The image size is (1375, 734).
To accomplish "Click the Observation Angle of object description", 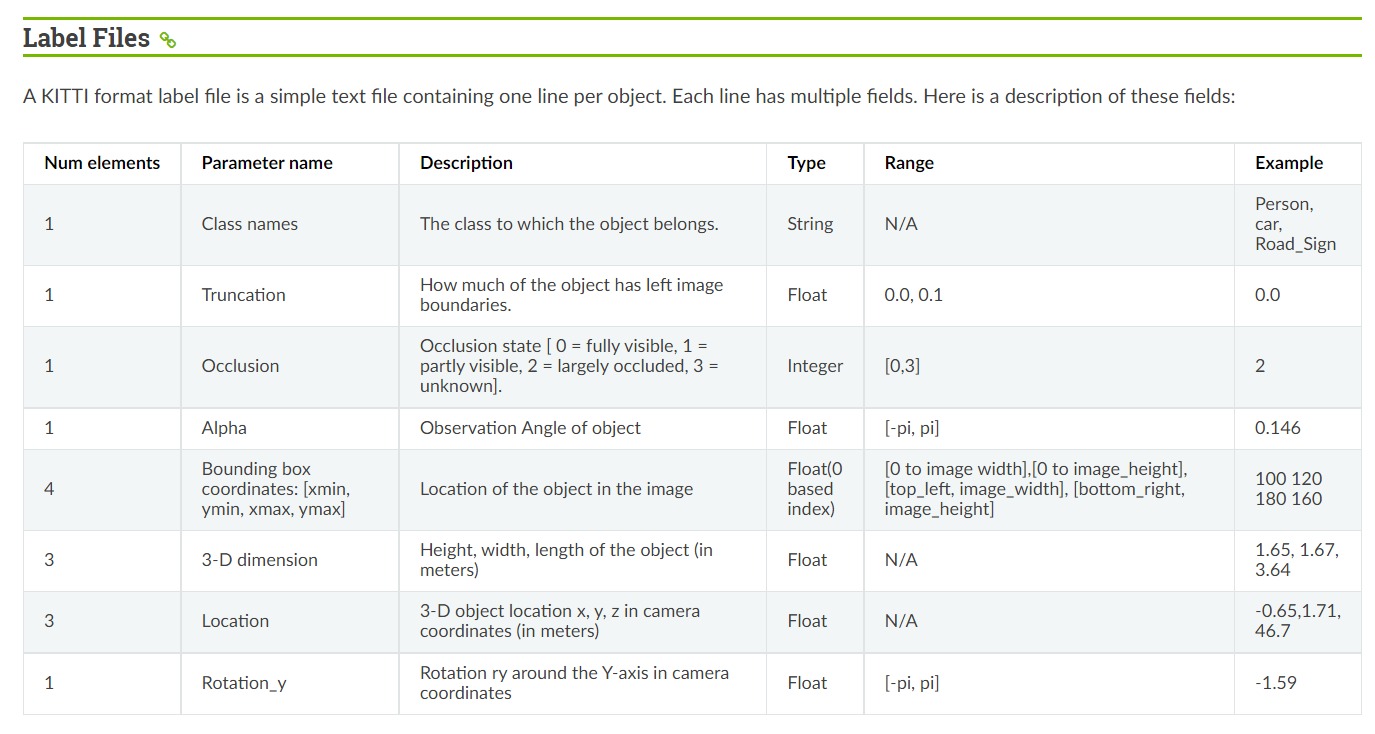I will pyautogui.click(x=530, y=428).
